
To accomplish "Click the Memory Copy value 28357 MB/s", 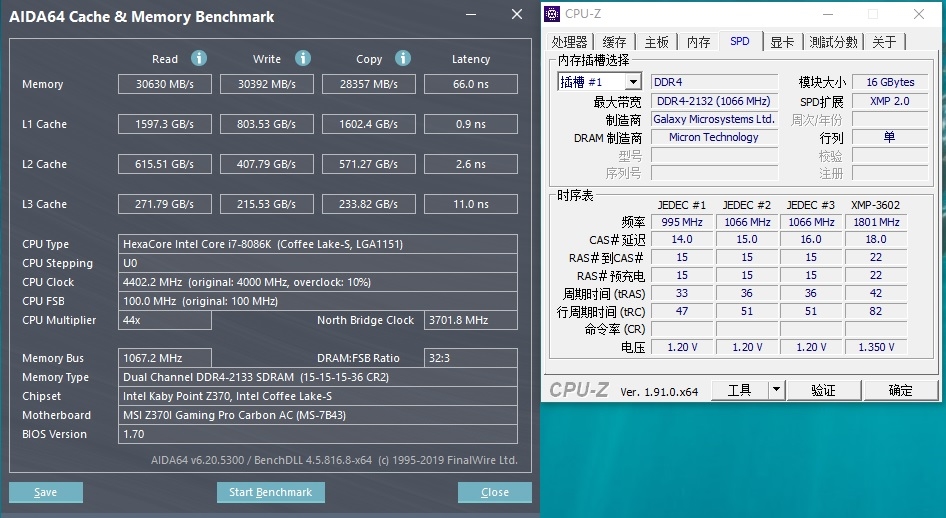I will pyautogui.click(x=369, y=84).
